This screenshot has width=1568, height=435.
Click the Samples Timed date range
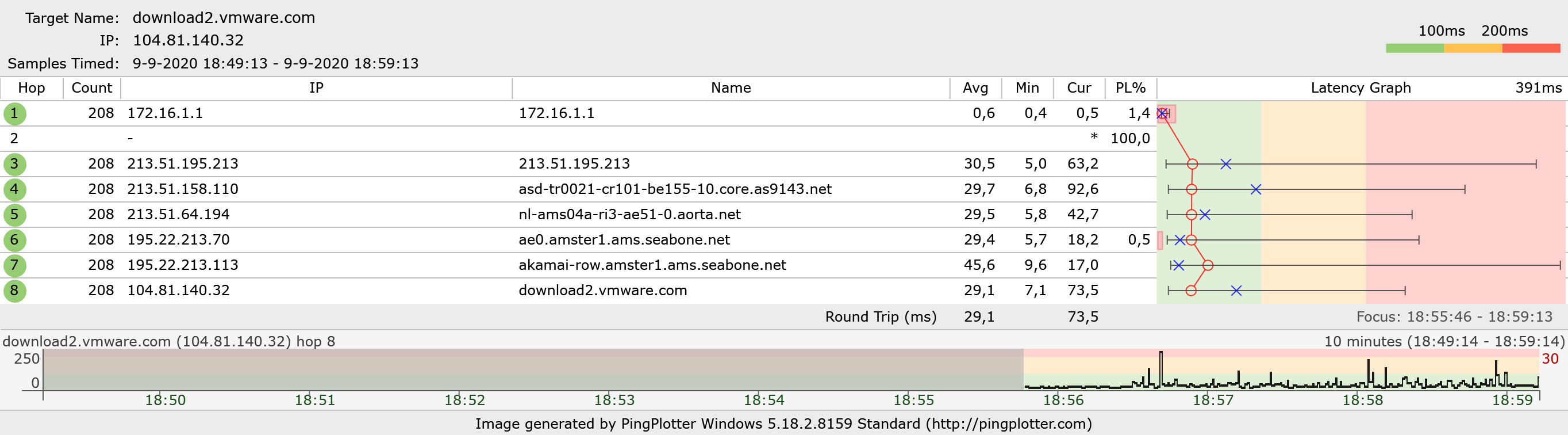[x=276, y=63]
